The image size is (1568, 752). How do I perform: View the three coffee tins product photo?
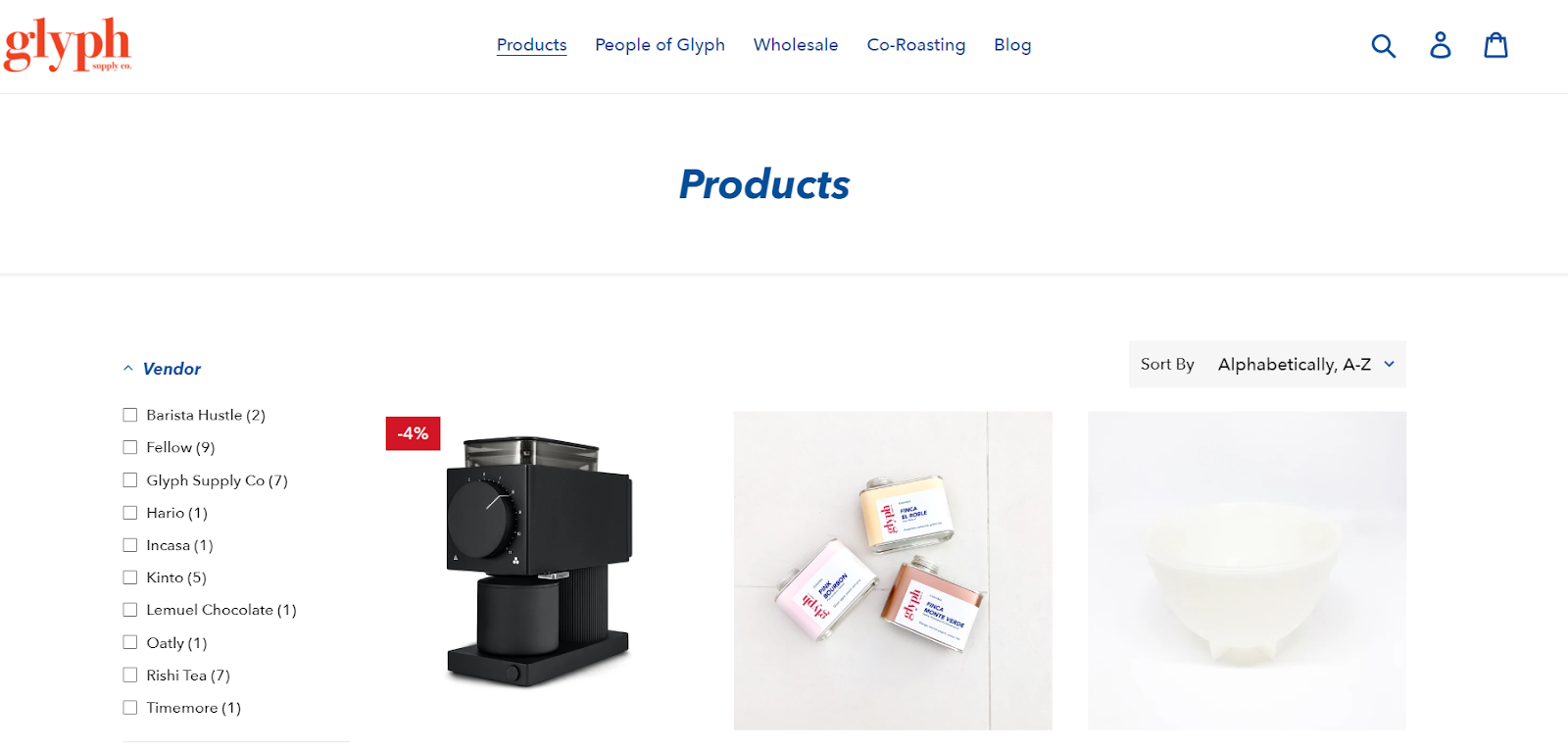tap(893, 571)
